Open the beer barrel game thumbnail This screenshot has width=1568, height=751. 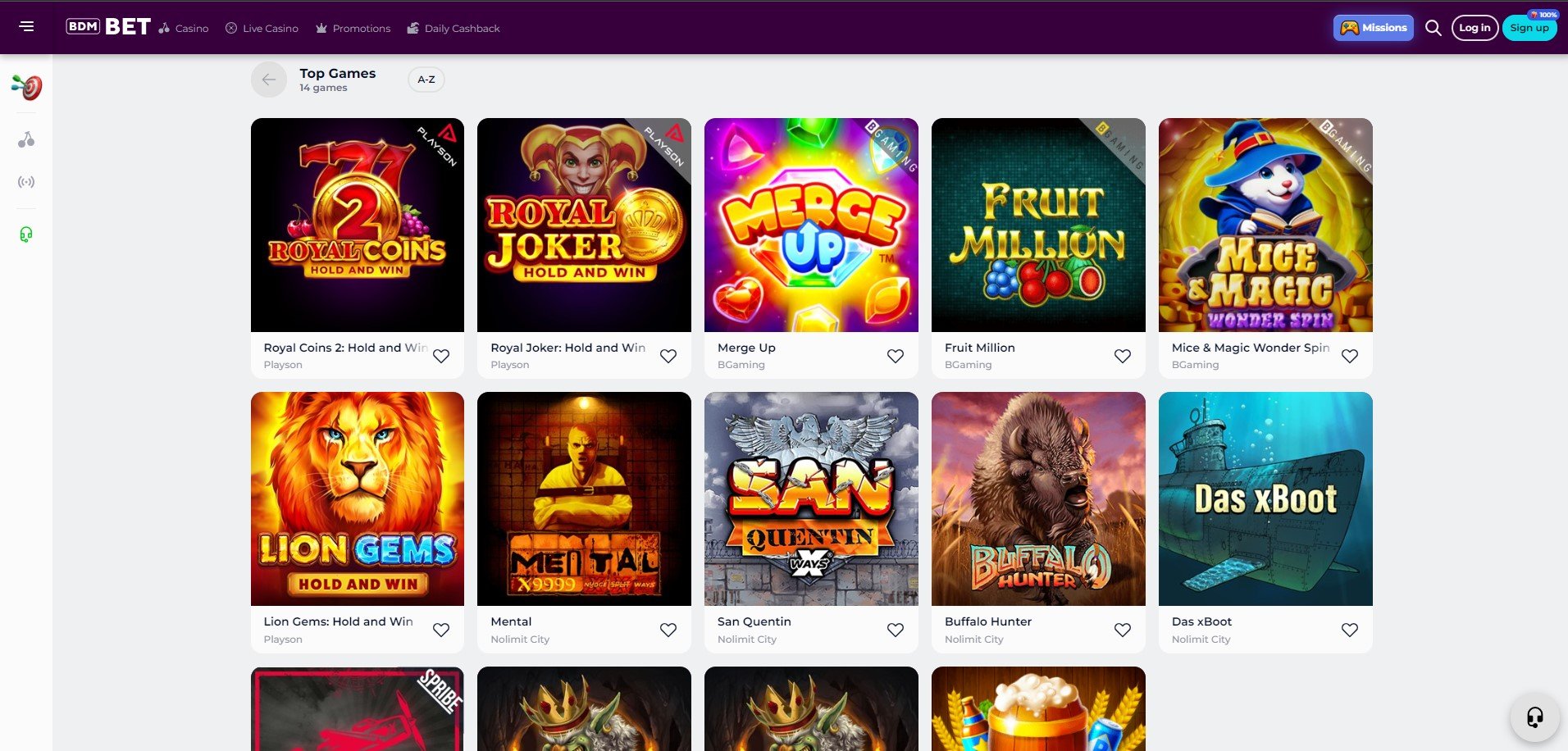click(x=1038, y=708)
